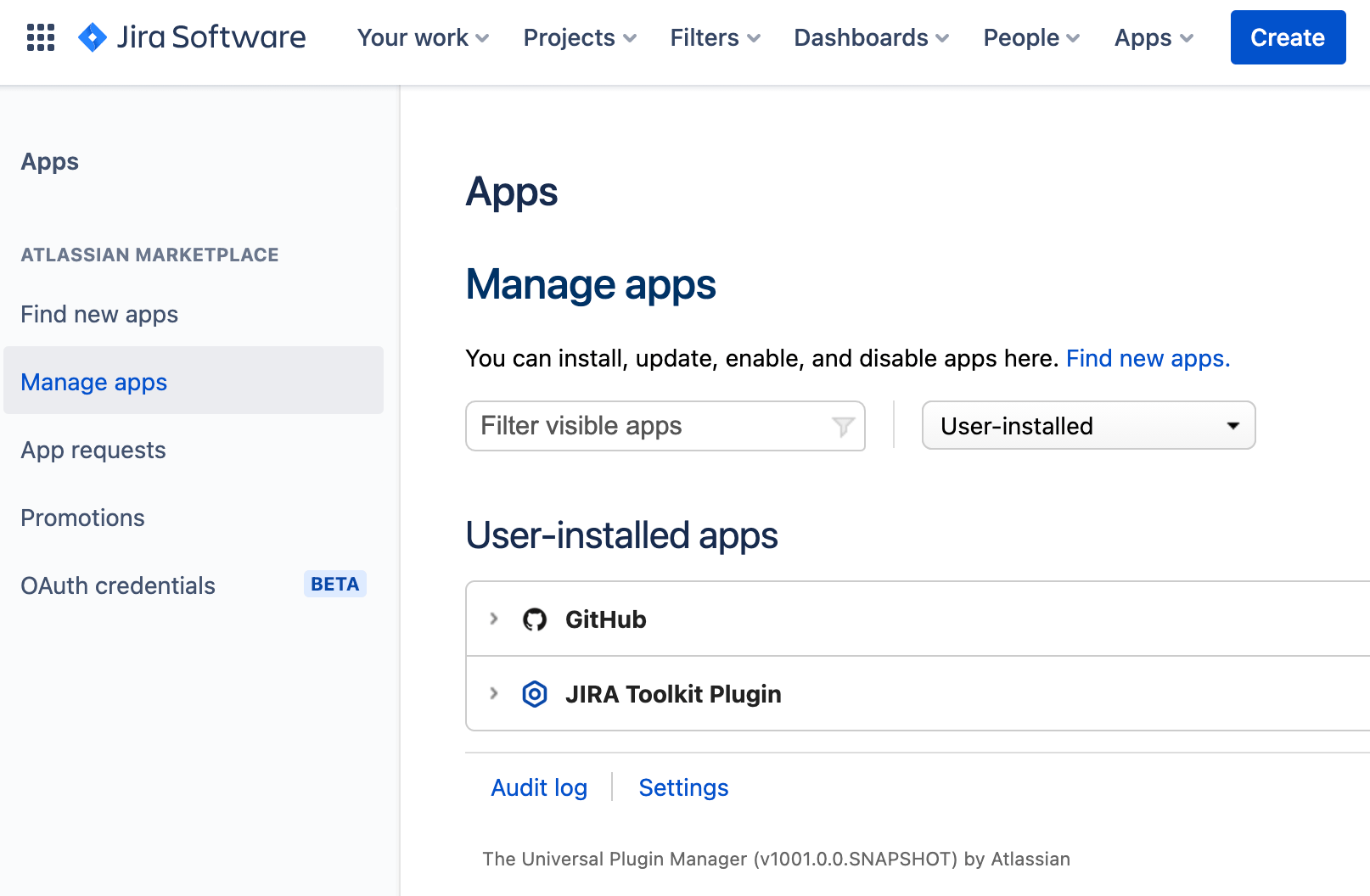Open the Atlassian apps grid switcher
This screenshot has width=1370, height=896.
pos(40,37)
